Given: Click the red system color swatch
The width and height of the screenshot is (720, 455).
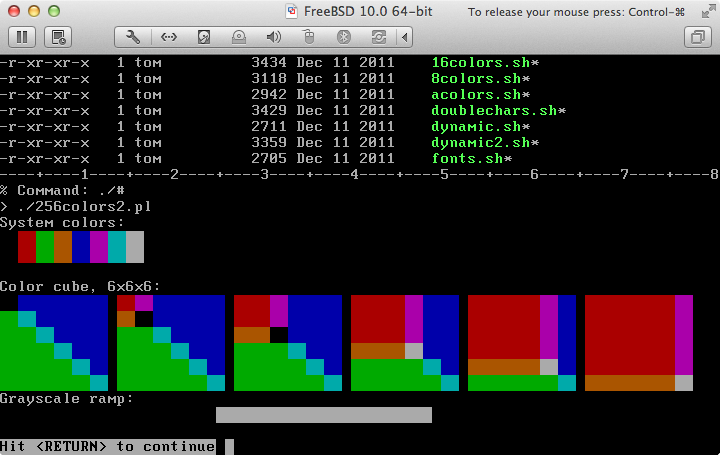Looking at the screenshot, I should pos(27,247).
